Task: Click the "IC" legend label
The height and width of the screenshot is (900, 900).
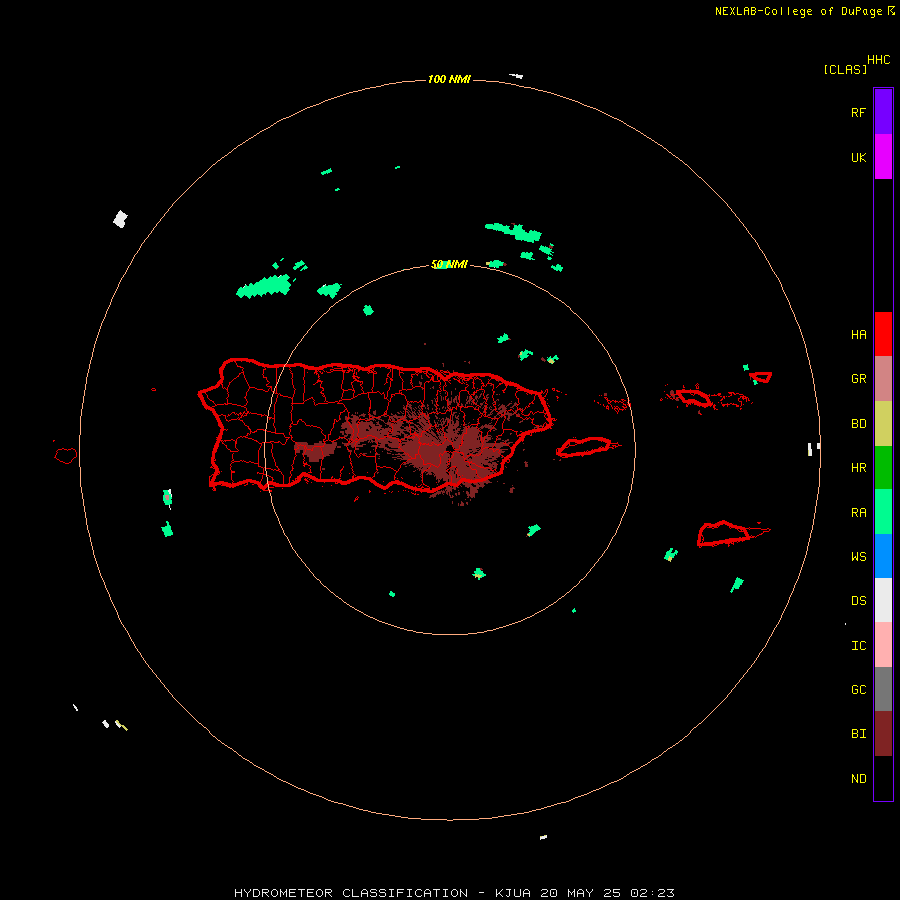Action: [x=858, y=646]
